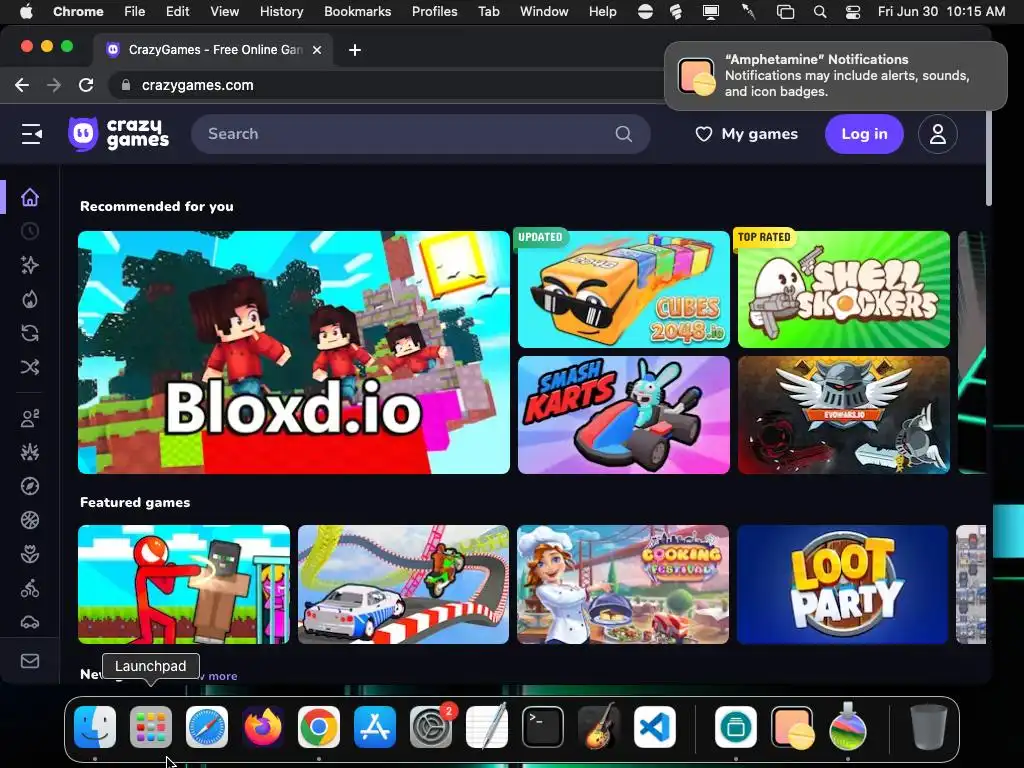This screenshot has width=1024, height=768.
Task: Click the Log in button
Action: (x=864, y=134)
